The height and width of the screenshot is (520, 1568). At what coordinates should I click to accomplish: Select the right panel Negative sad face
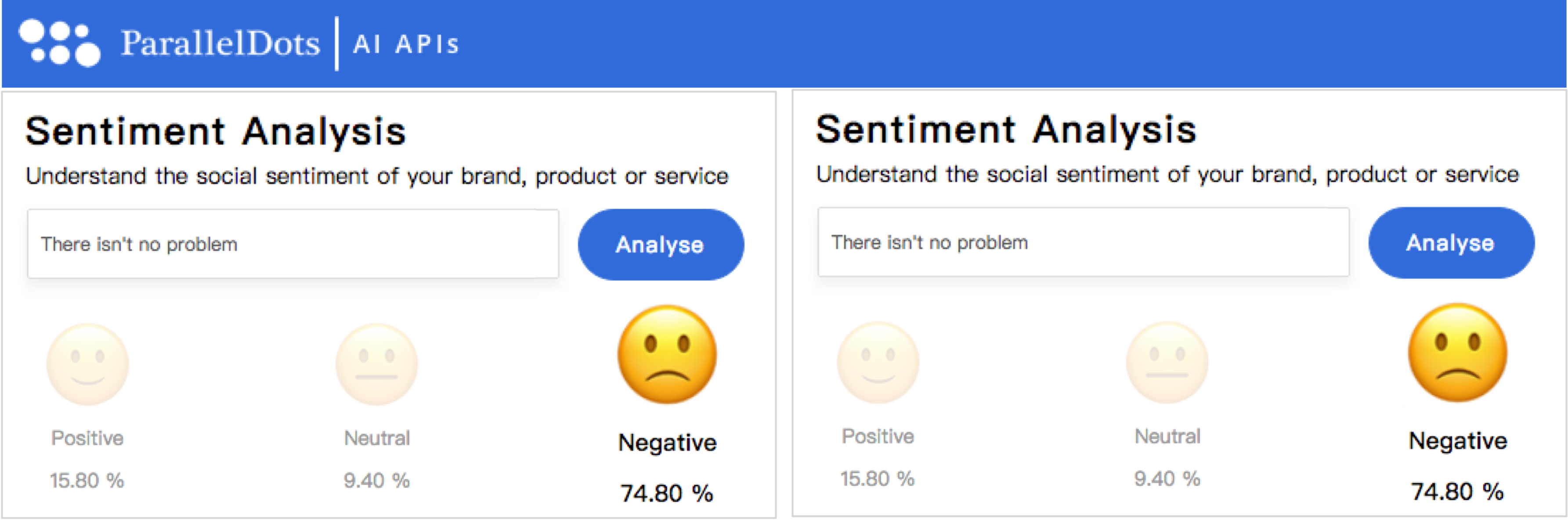coord(1458,353)
